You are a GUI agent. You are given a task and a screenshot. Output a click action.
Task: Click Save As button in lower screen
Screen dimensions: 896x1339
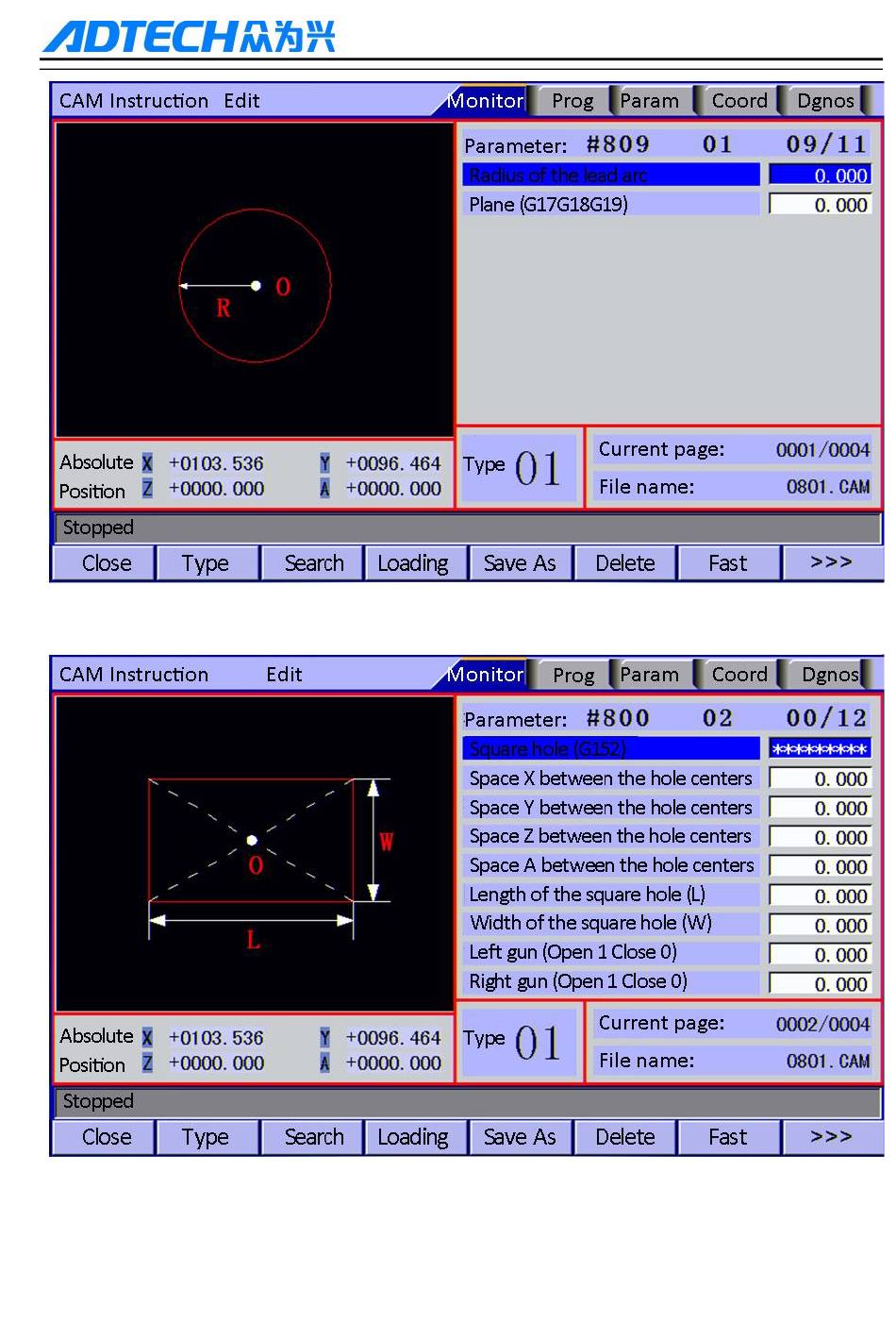click(520, 1137)
